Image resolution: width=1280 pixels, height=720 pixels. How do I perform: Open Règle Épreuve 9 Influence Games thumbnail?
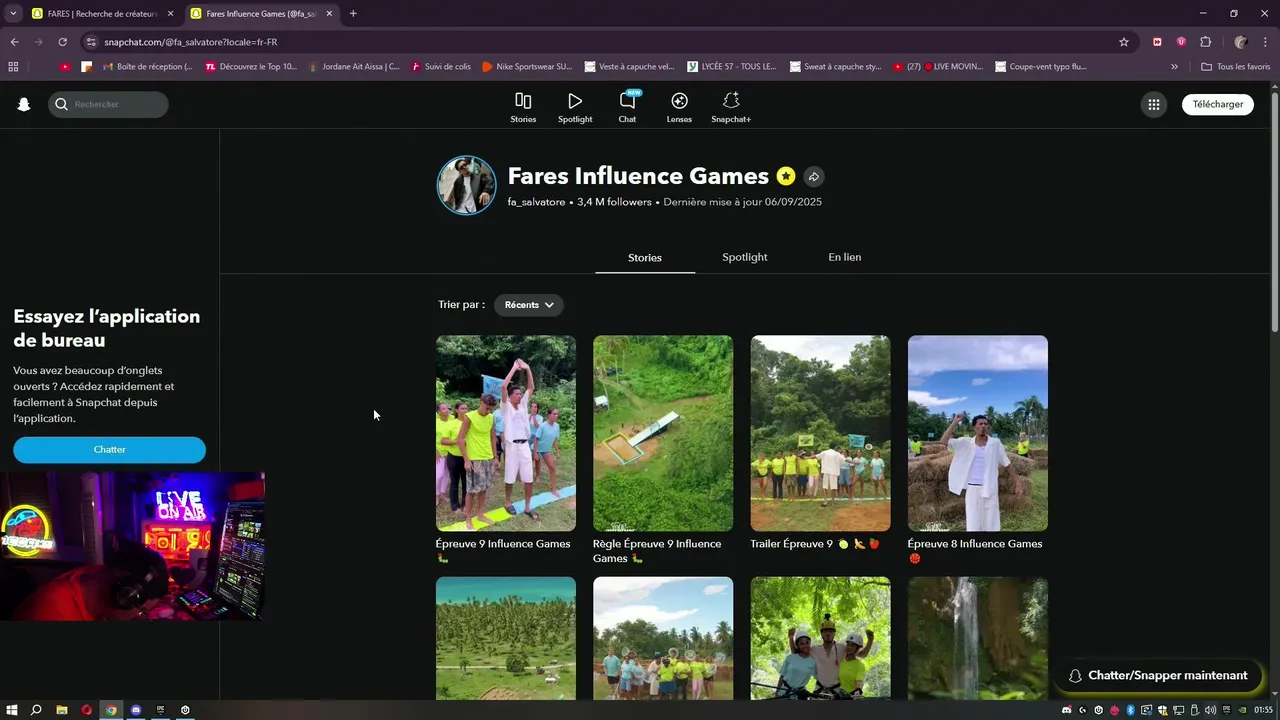[x=663, y=433]
